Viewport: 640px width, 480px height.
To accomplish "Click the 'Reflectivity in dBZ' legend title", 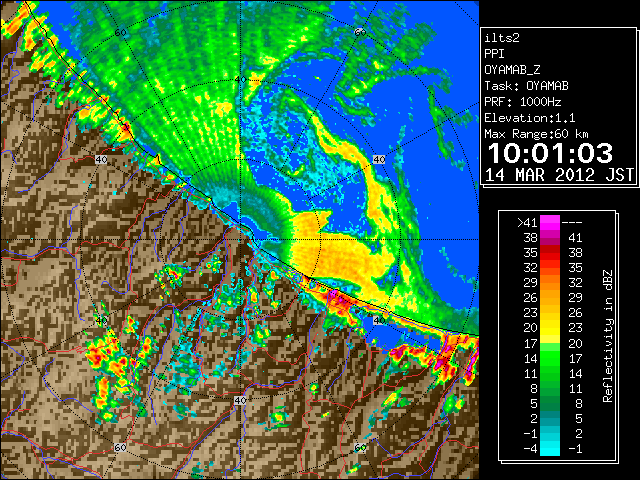I will tap(607, 336).
